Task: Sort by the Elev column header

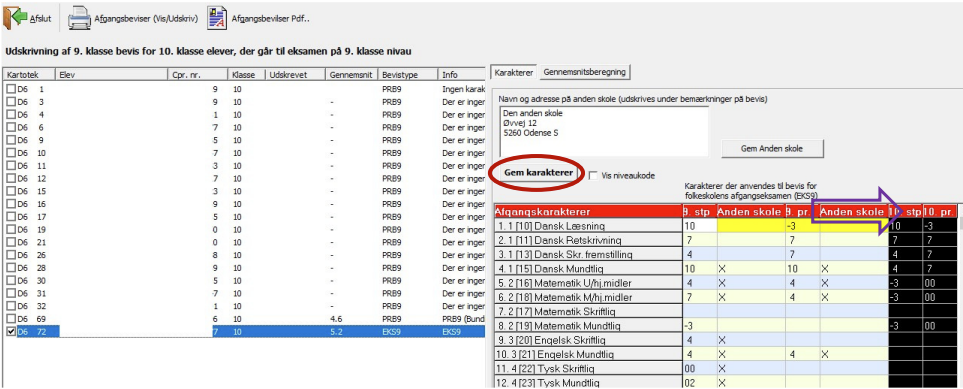Action: pos(111,75)
